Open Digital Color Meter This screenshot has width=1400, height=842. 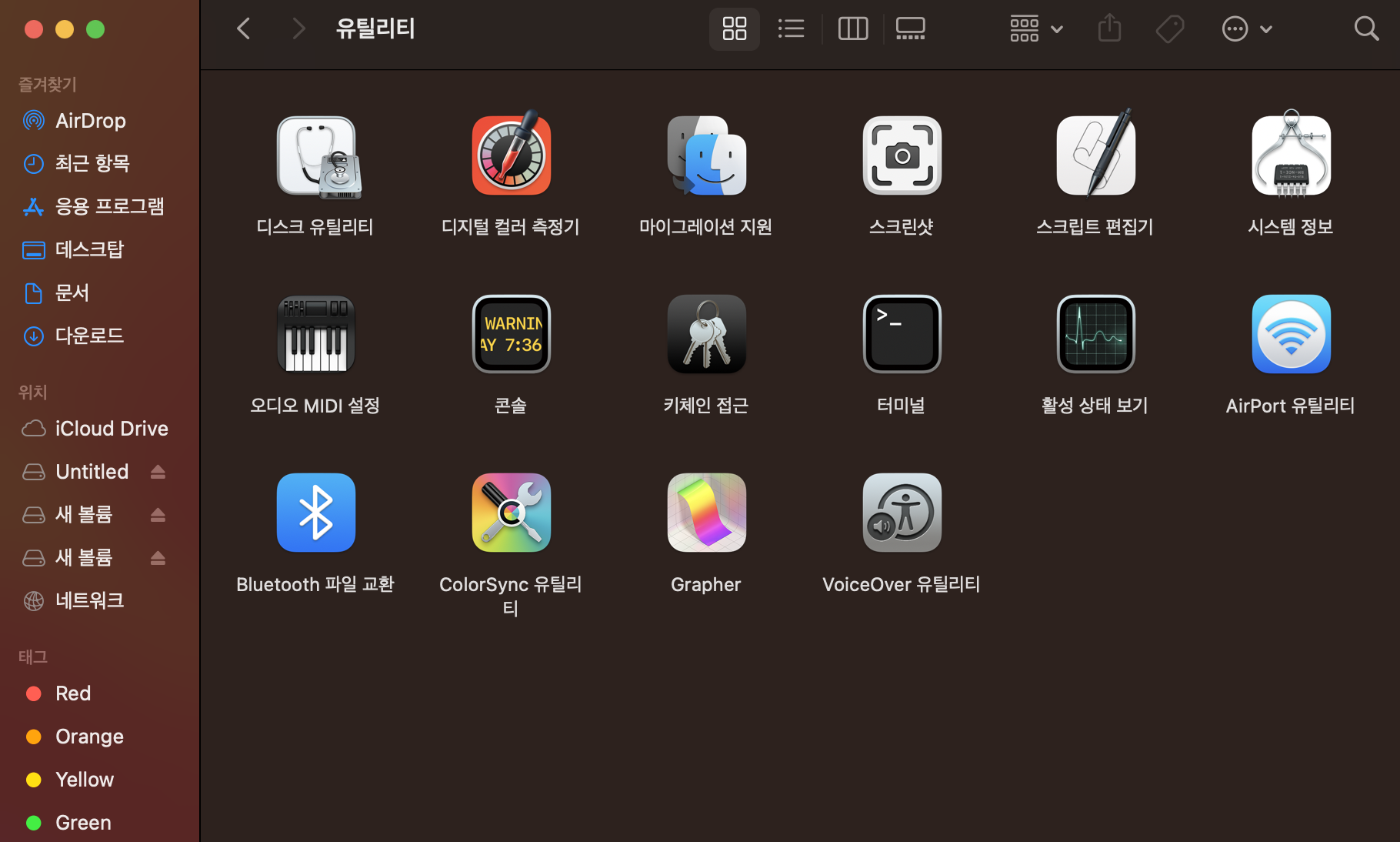(510, 155)
